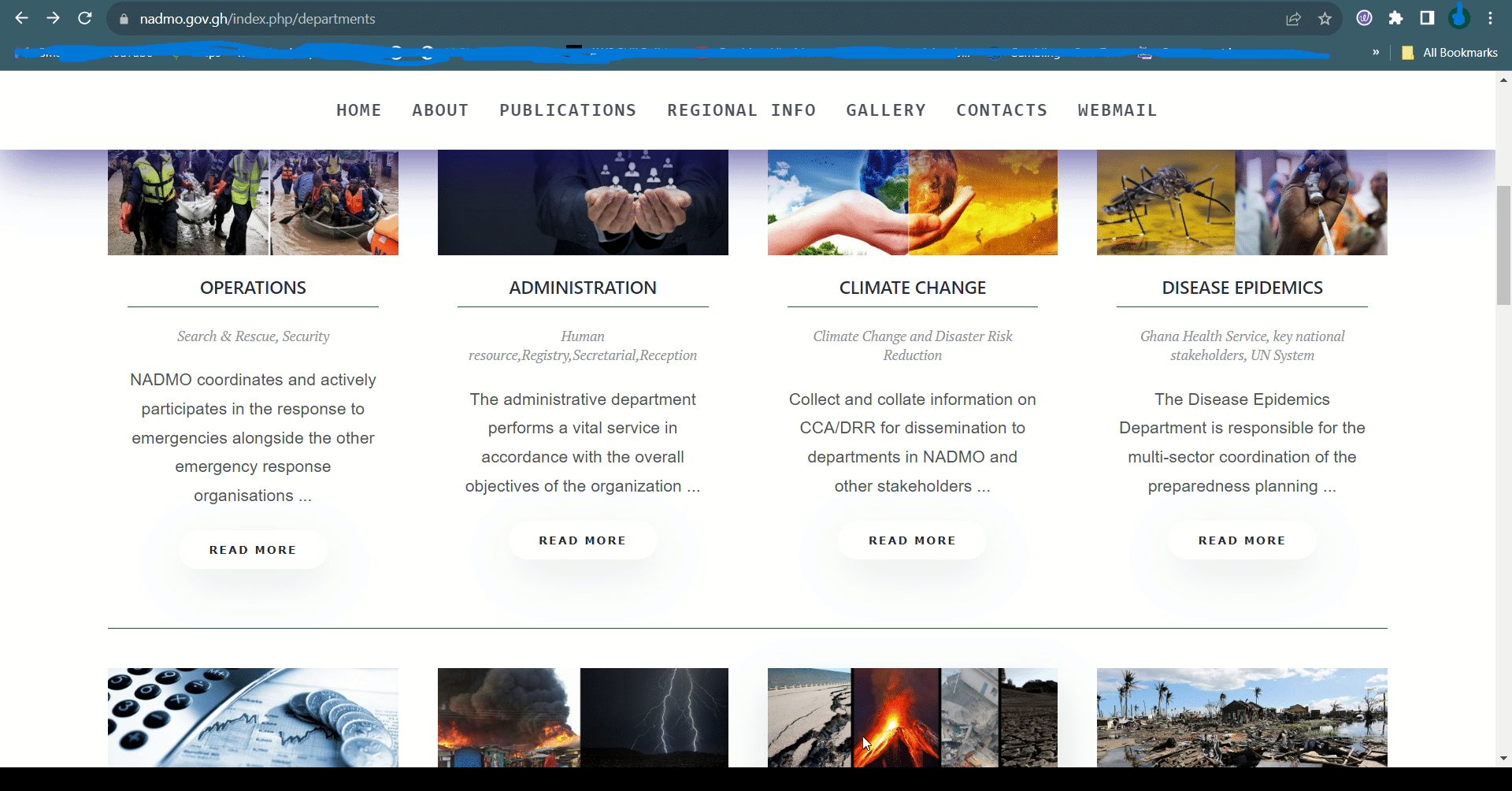The width and height of the screenshot is (1512, 791).
Task: Click READ MORE under Disease Epidemics
Action: pyautogui.click(x=1241, y=540)
